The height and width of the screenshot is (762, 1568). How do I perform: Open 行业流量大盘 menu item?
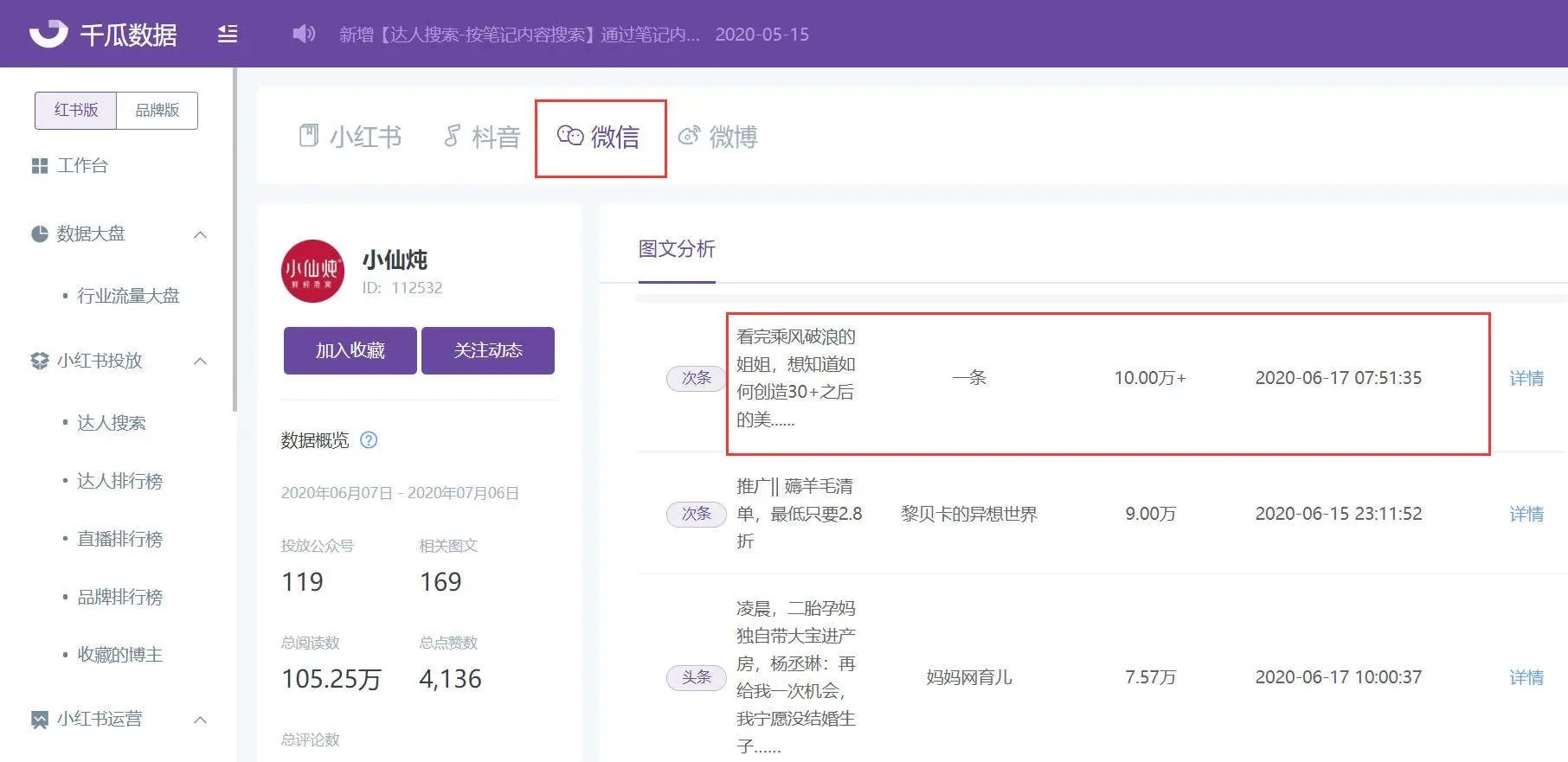[x=128, y=296]
